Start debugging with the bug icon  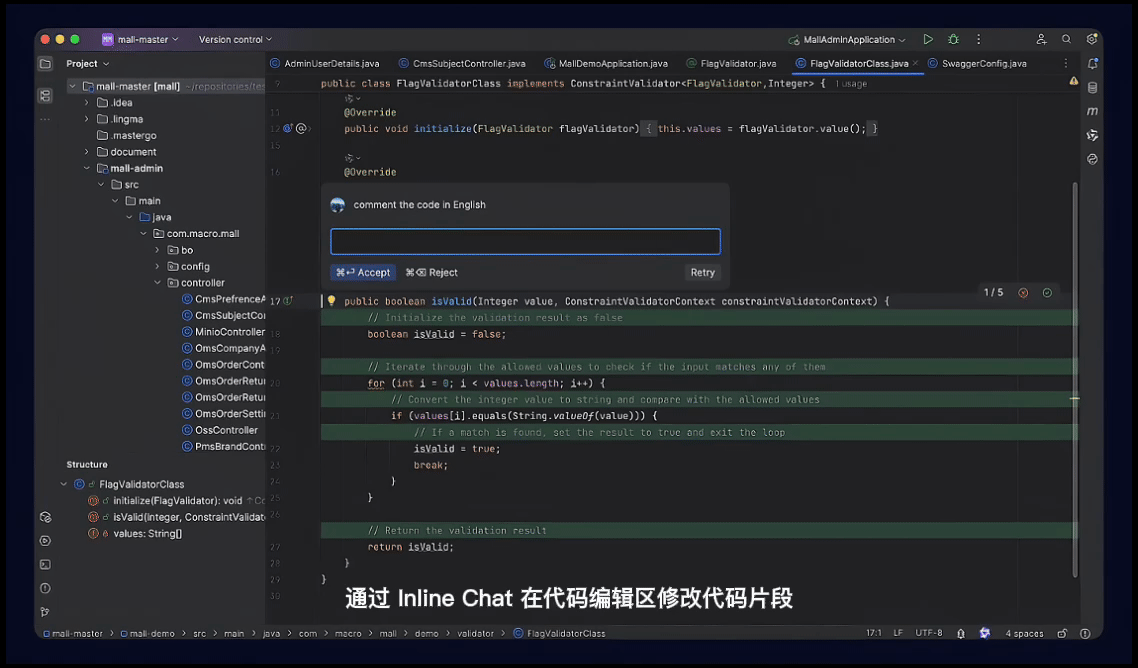coord(953,39)
